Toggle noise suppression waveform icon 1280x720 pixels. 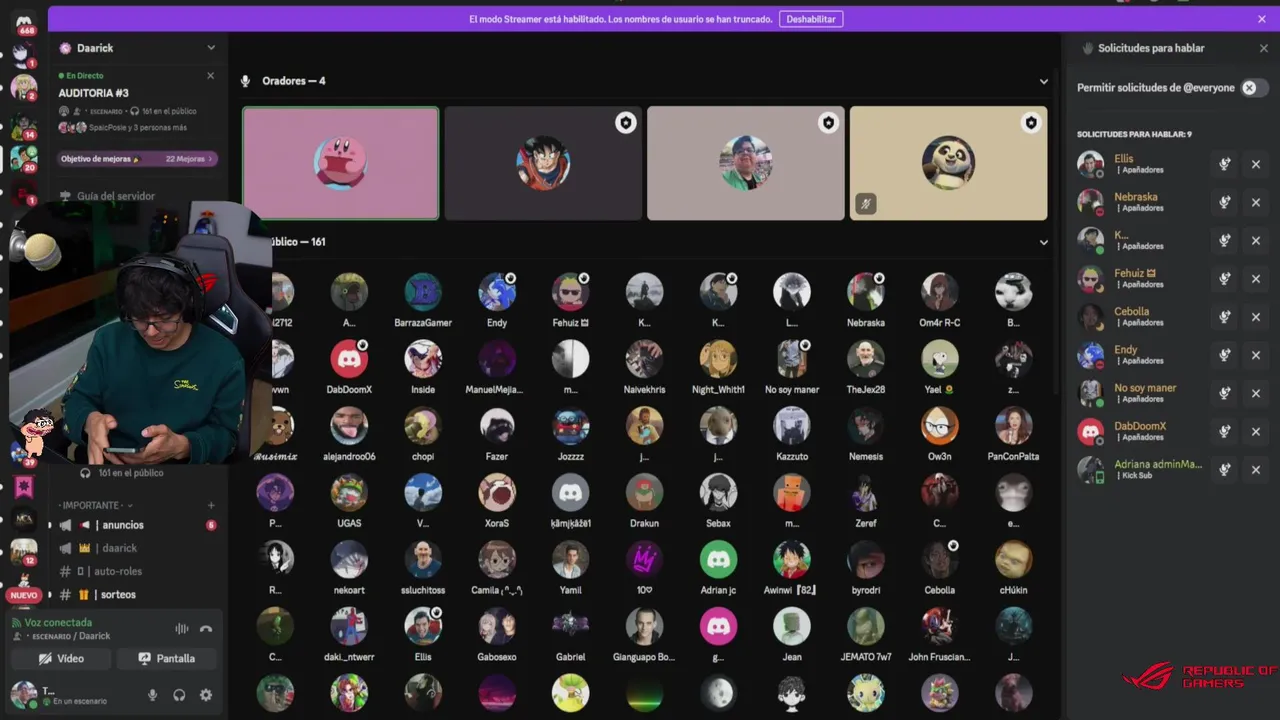point(182,629)
